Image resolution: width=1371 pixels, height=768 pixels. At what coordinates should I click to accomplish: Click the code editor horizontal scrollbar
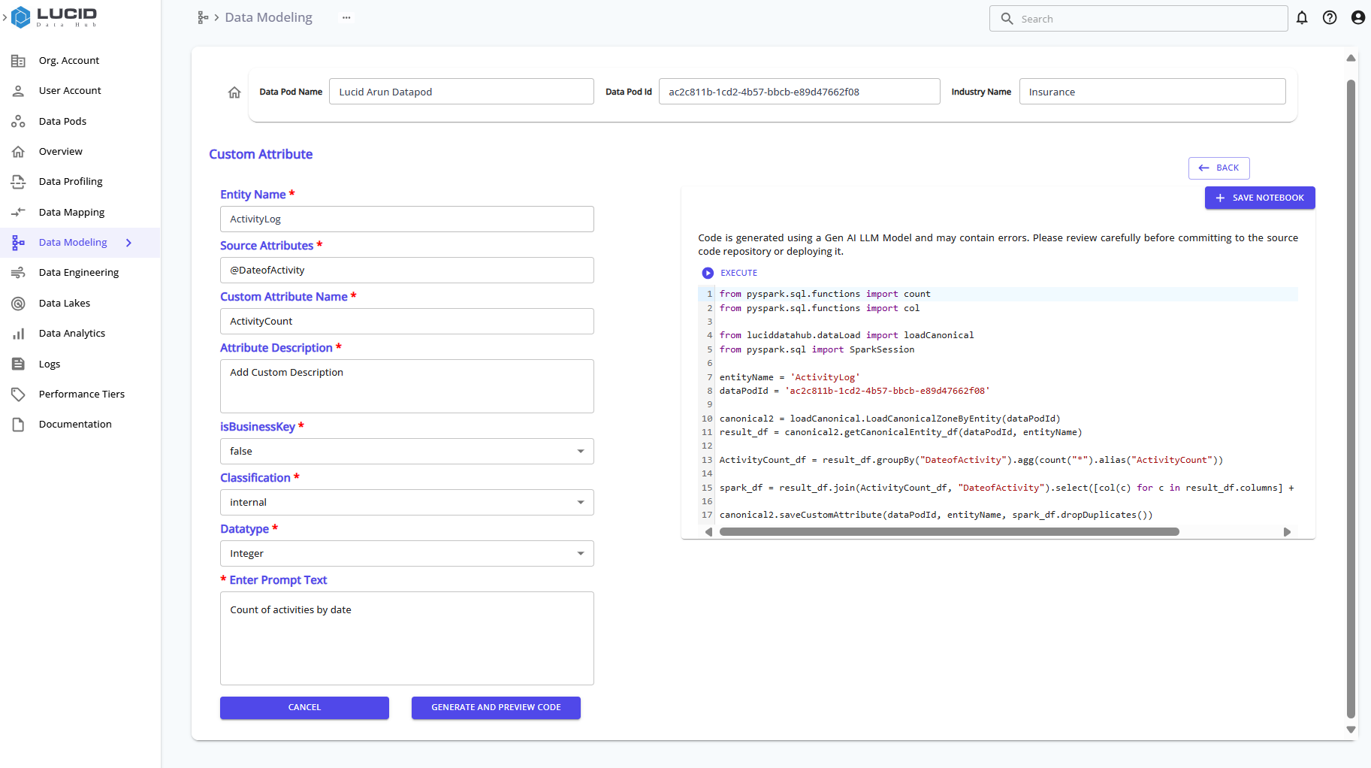pos(949,532)
